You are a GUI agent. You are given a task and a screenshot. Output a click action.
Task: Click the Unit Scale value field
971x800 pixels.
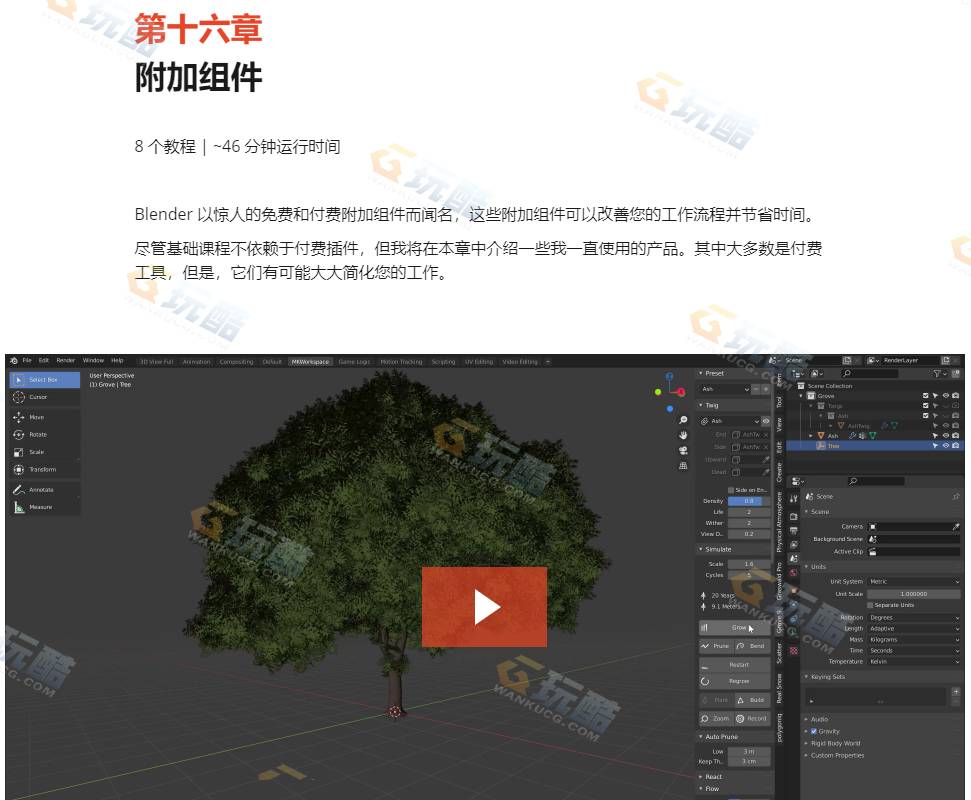pos(914,594)
